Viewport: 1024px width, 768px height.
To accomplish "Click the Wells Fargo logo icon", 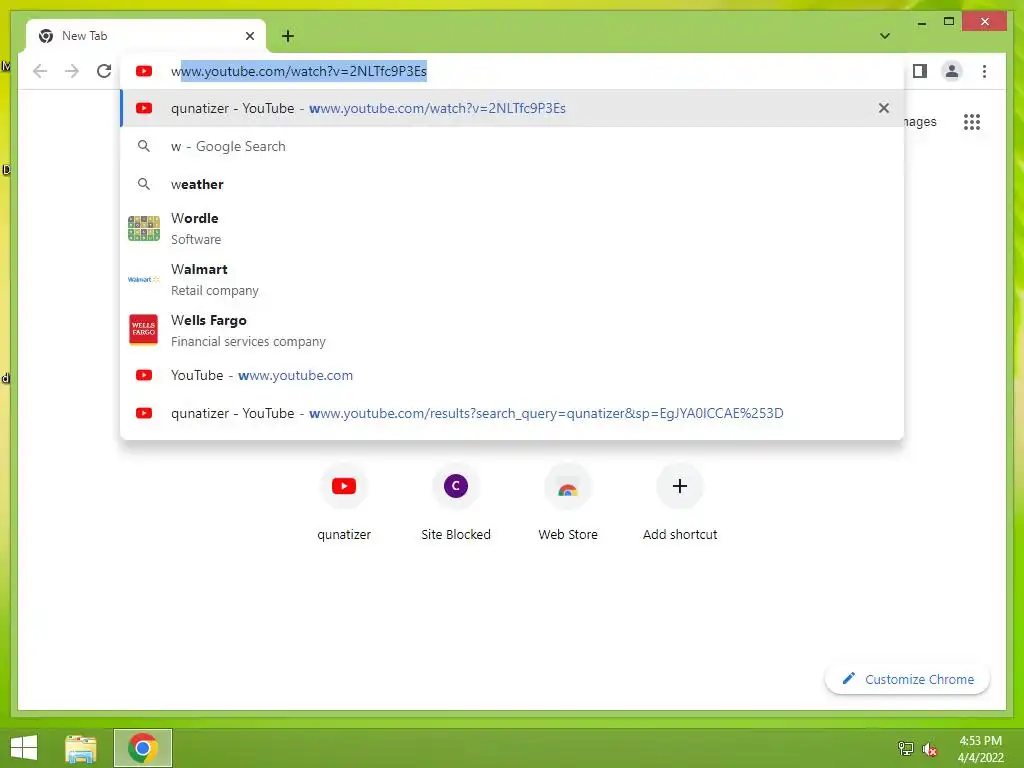I will pos(144,330).
